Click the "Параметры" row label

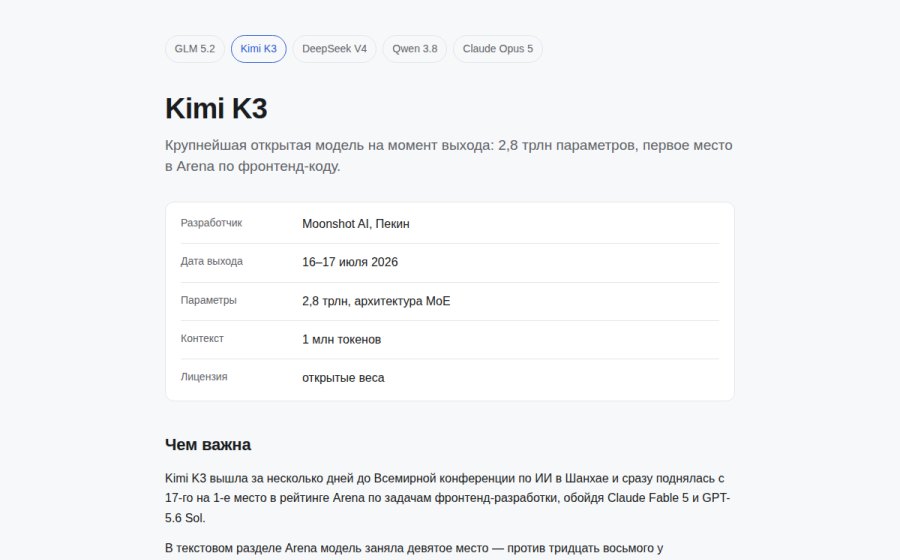click(x=208, y=300)
